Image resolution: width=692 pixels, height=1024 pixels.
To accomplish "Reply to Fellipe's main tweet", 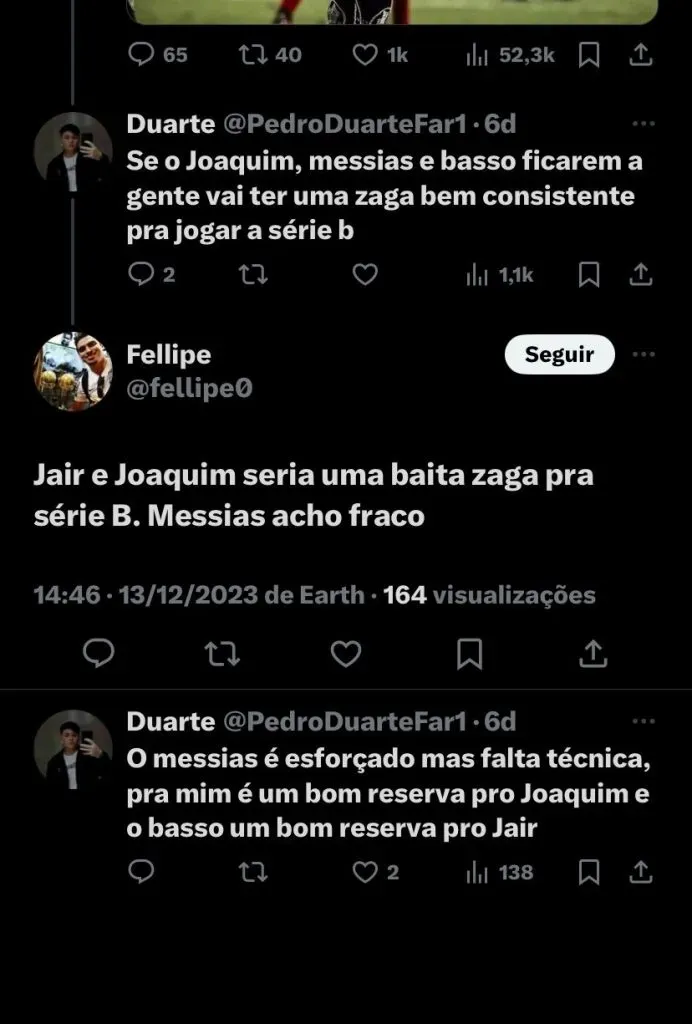I will (98, 654).
